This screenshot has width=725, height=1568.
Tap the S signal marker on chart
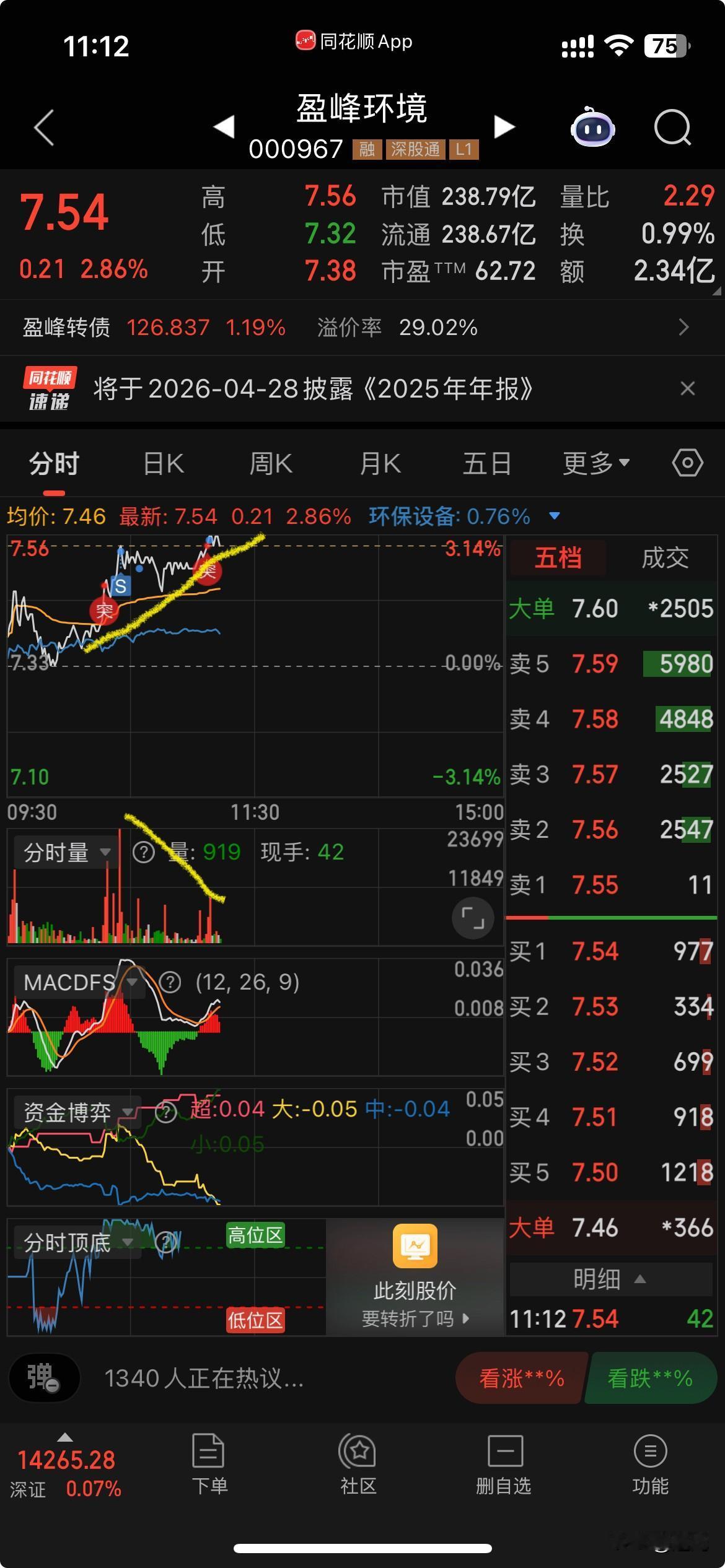(121, 586)
